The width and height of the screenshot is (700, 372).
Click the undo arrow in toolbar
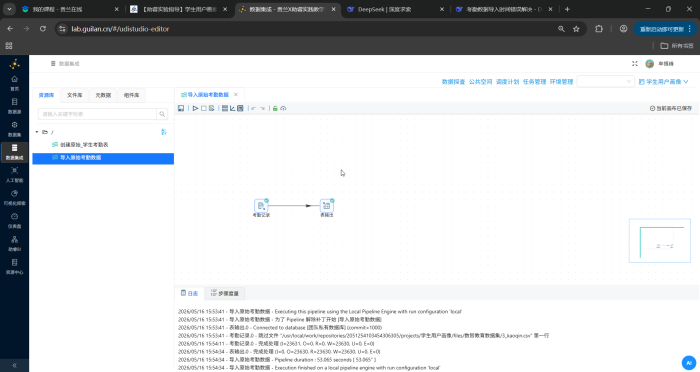tap(254, 109)
